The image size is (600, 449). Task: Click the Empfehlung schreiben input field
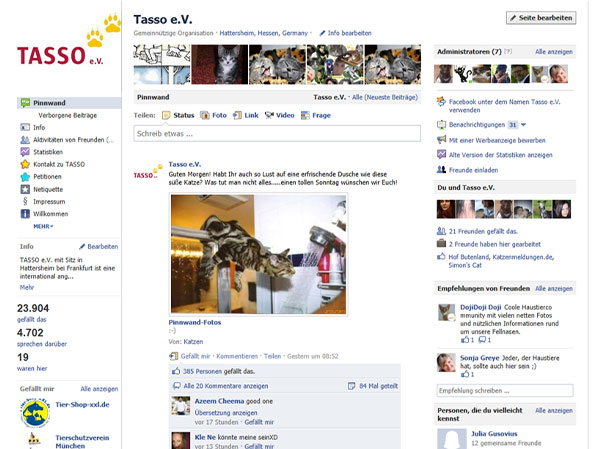click(505, 391)
